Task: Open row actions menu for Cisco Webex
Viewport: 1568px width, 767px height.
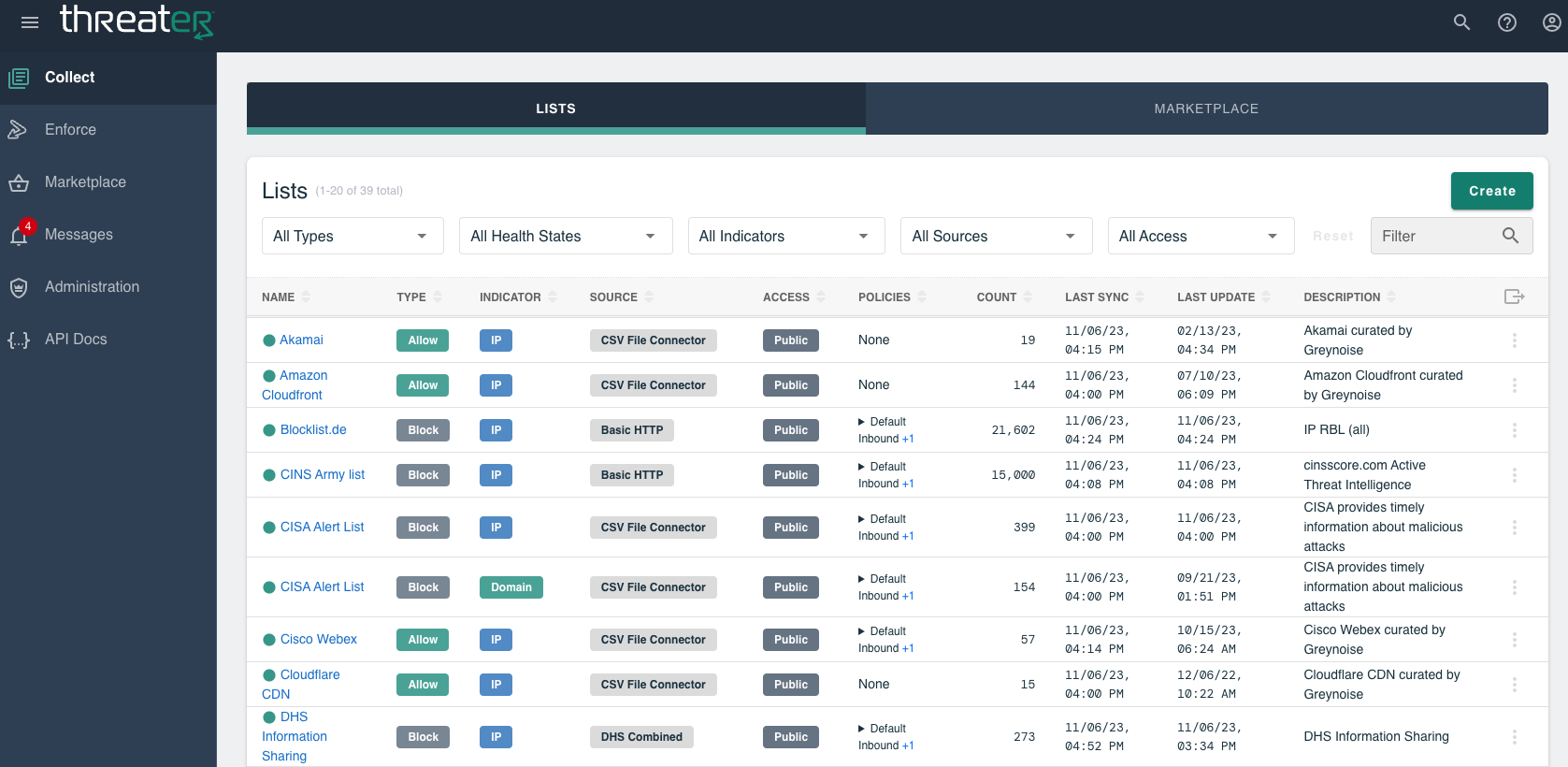Action: pyautogui.click(x=1515, y=640)
